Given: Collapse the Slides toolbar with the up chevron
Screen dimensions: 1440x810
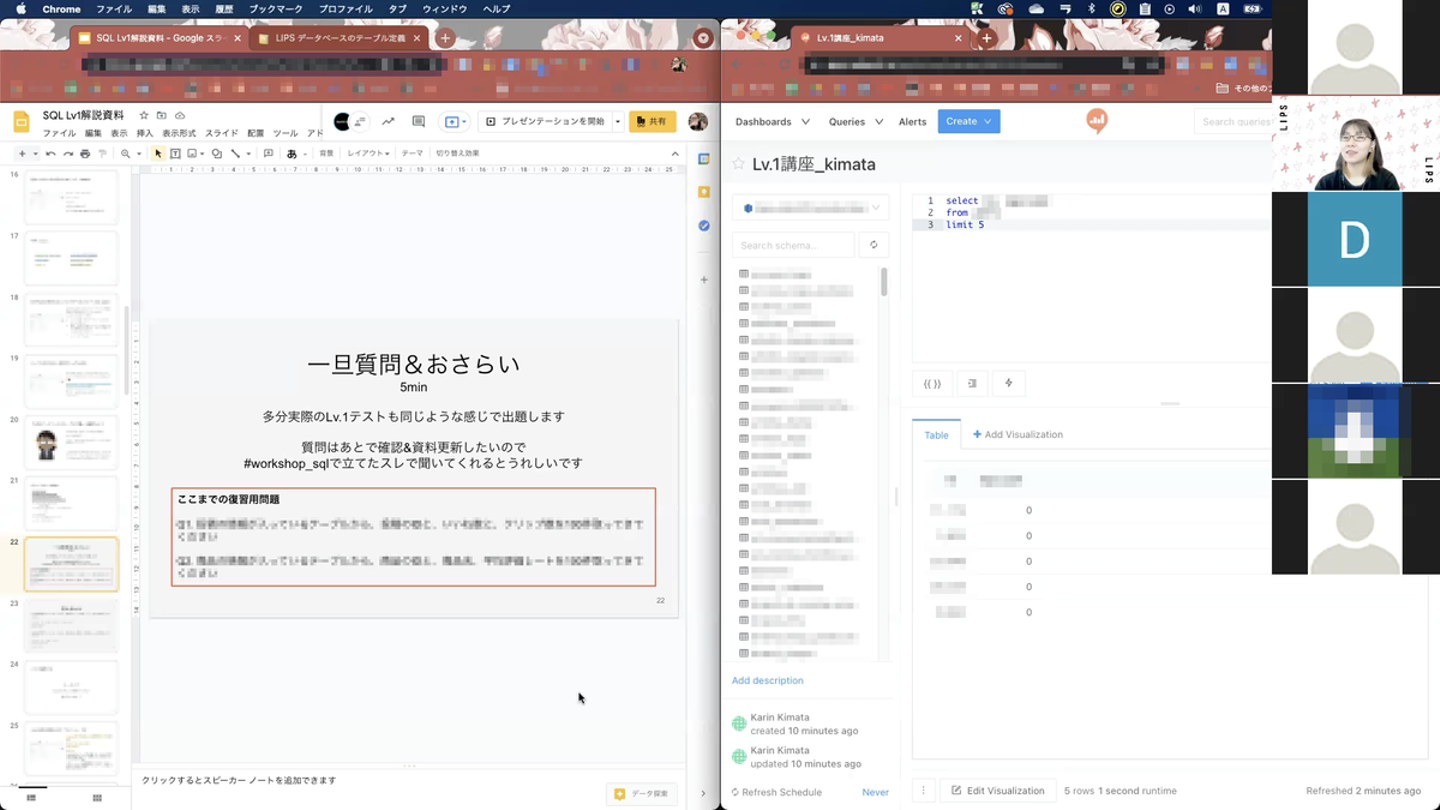Looking at the screenshot, I should point(675,154).
